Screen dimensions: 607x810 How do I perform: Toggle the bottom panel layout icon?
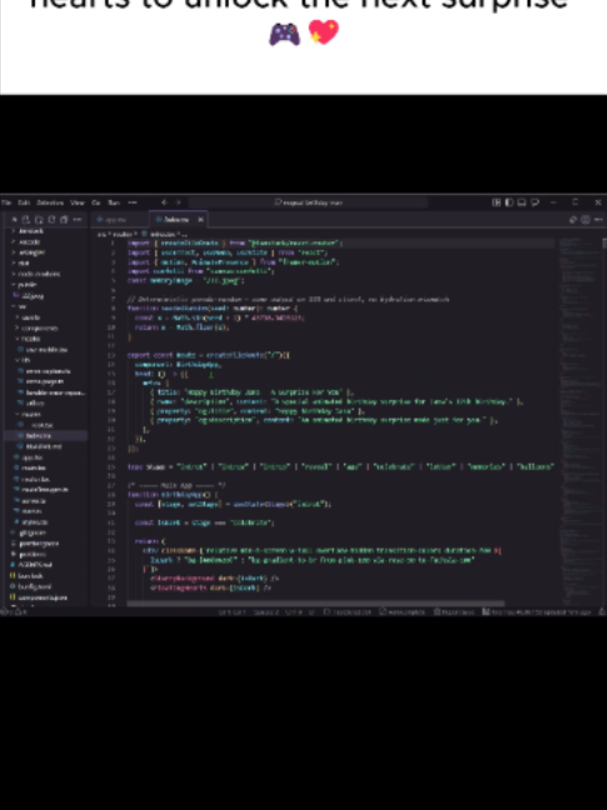coord(522,202)
